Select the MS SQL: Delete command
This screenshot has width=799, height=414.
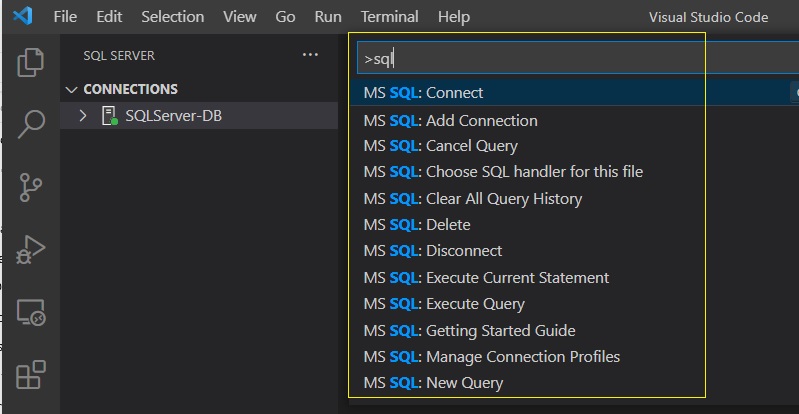tap(574, 224)
